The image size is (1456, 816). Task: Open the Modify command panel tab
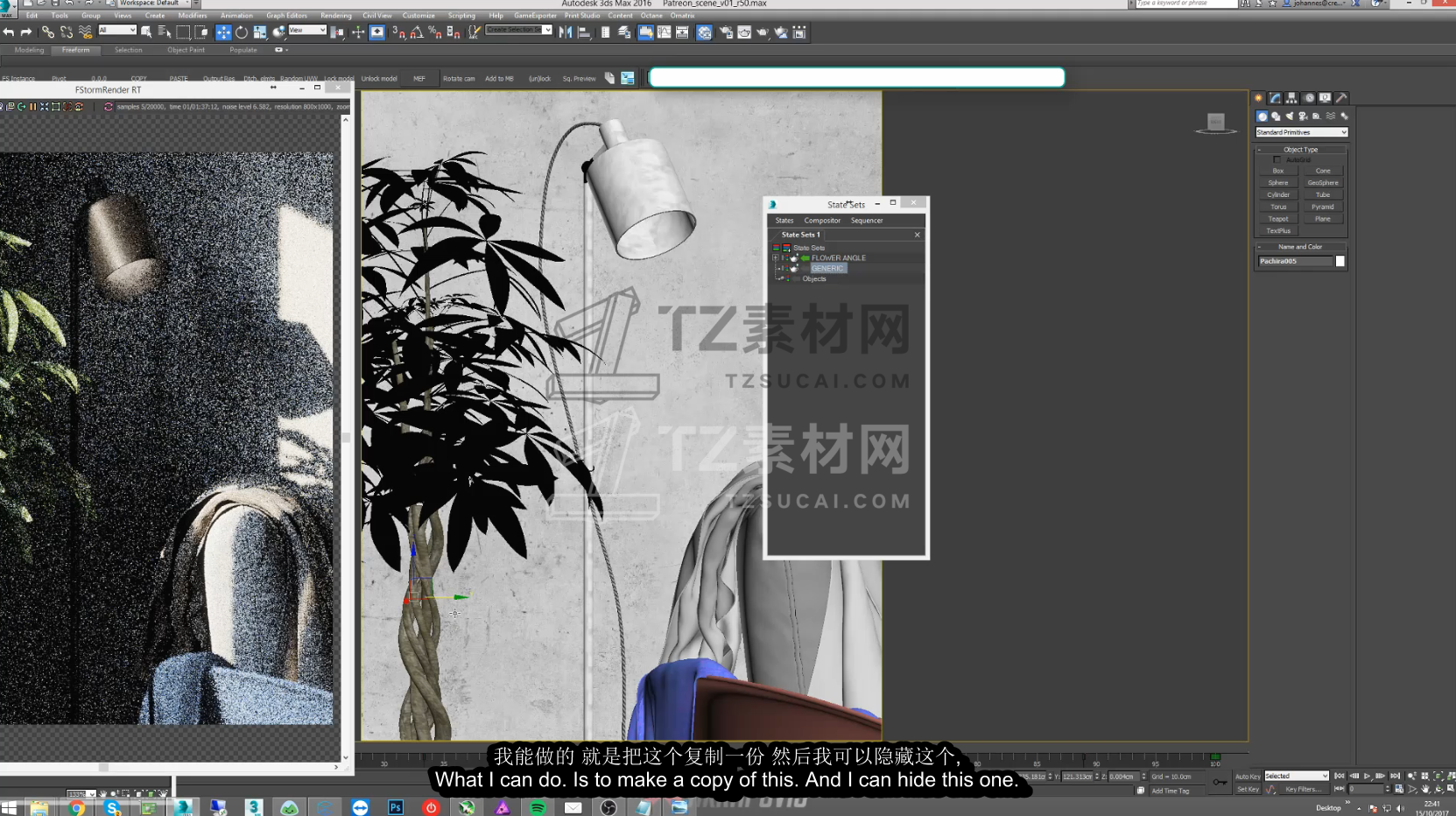[1275, 98]
